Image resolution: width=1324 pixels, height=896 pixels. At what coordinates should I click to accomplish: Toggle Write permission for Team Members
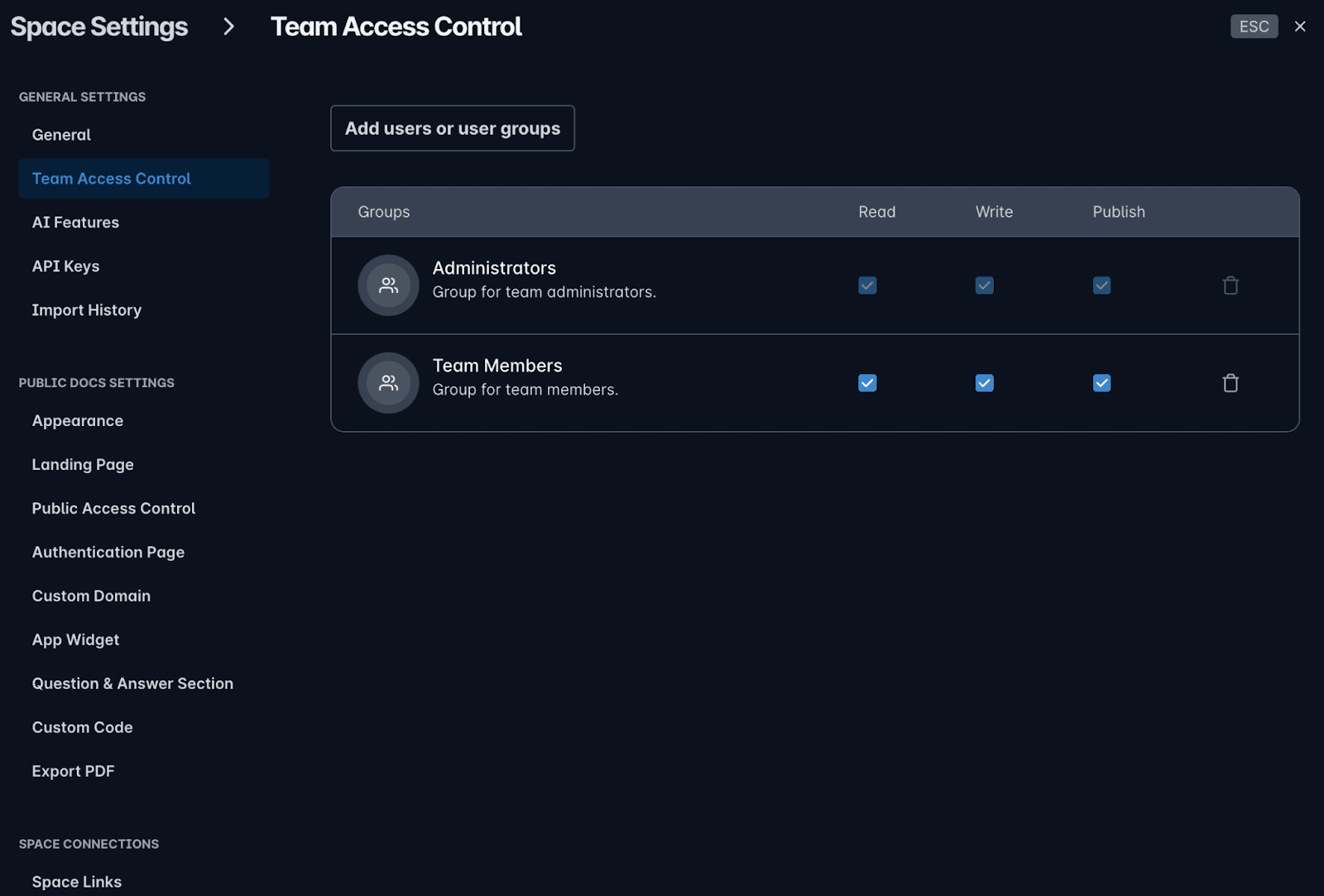pos(984,383)
